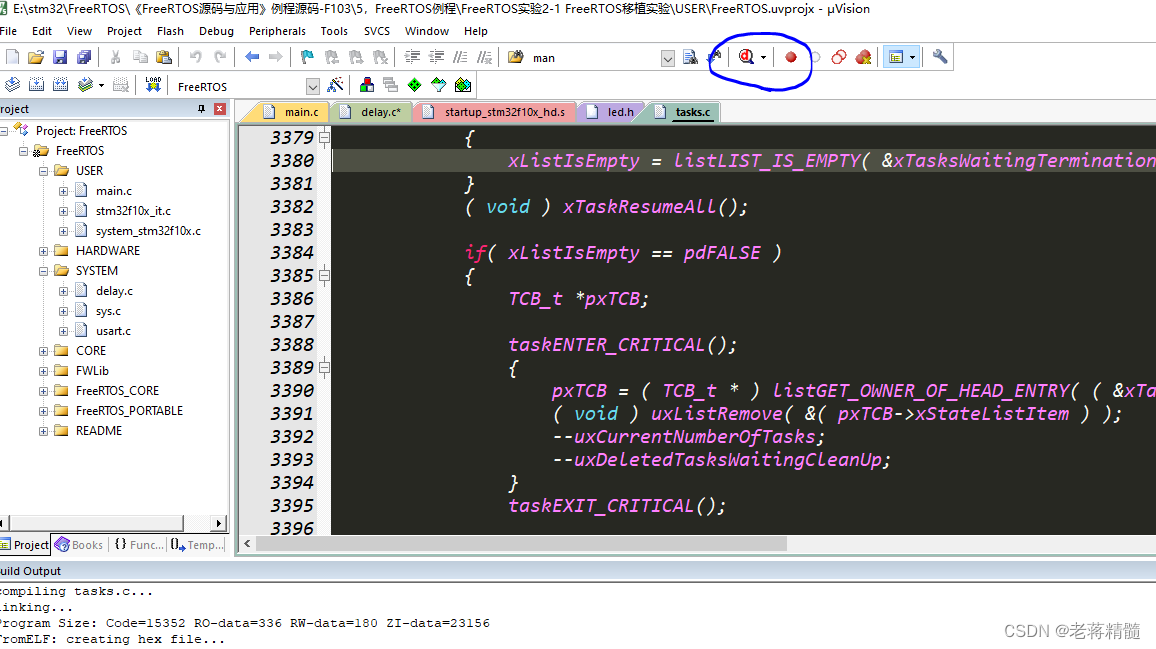
Task: Switch to the led.h tab
Action: 612,112
